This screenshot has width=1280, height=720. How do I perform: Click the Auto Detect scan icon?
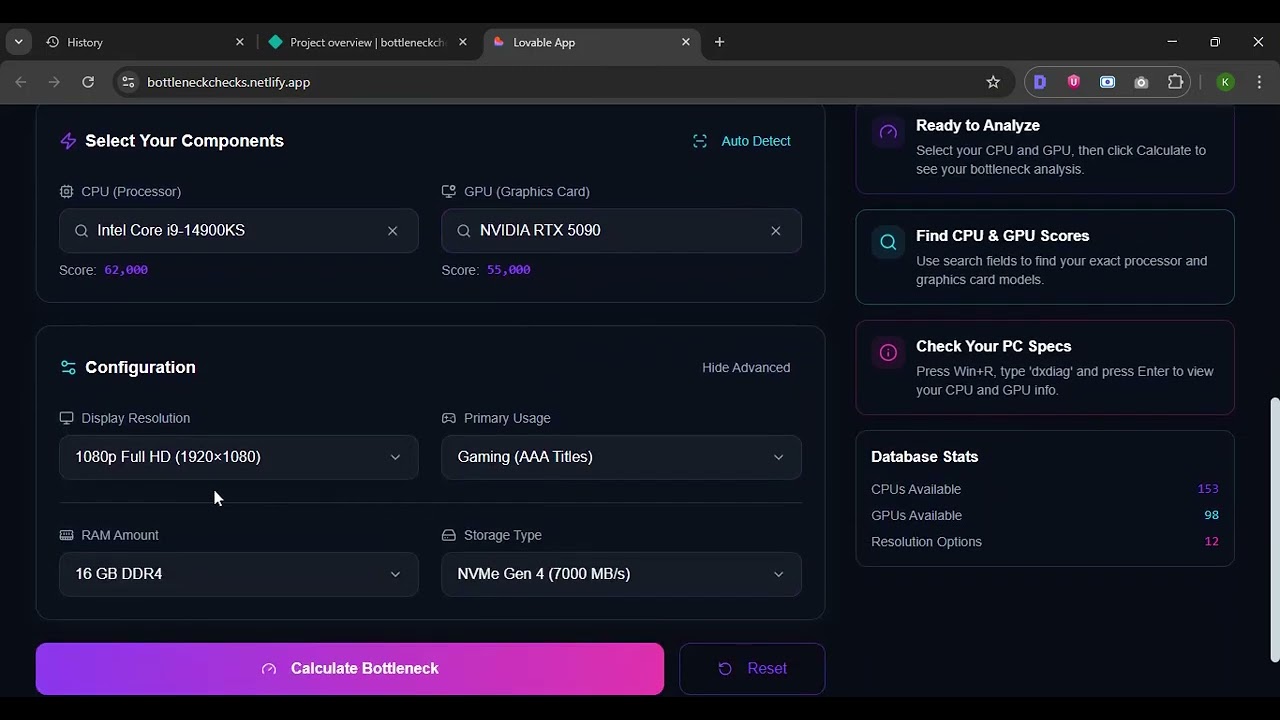click(700, 141)
